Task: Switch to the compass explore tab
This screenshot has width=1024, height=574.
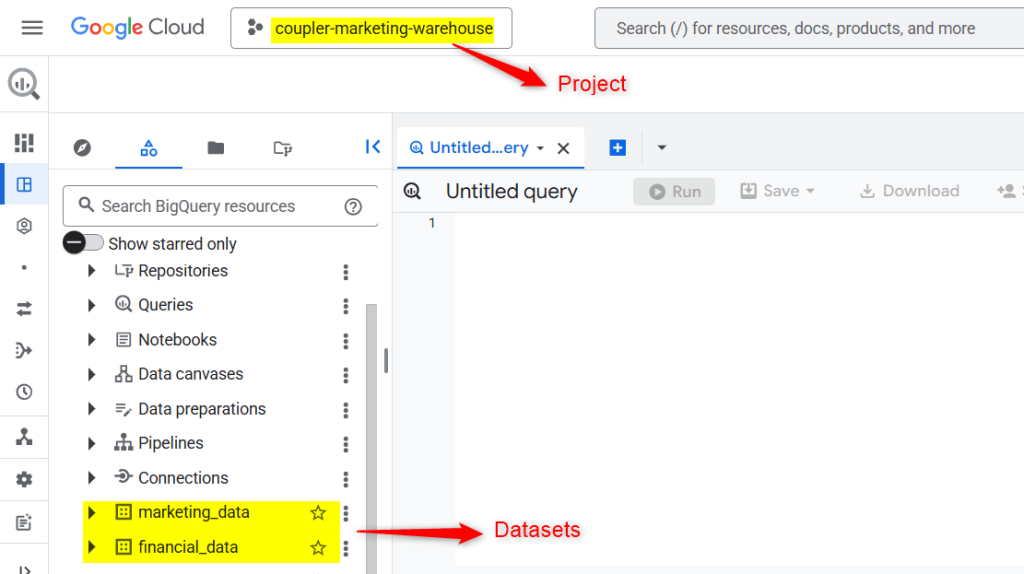Action: (x=82, y=148)
